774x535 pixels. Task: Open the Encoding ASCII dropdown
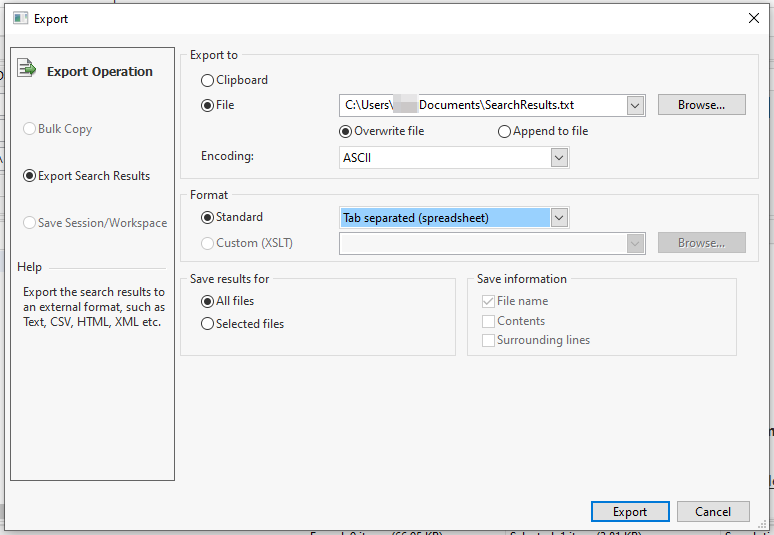pos(559,158)
